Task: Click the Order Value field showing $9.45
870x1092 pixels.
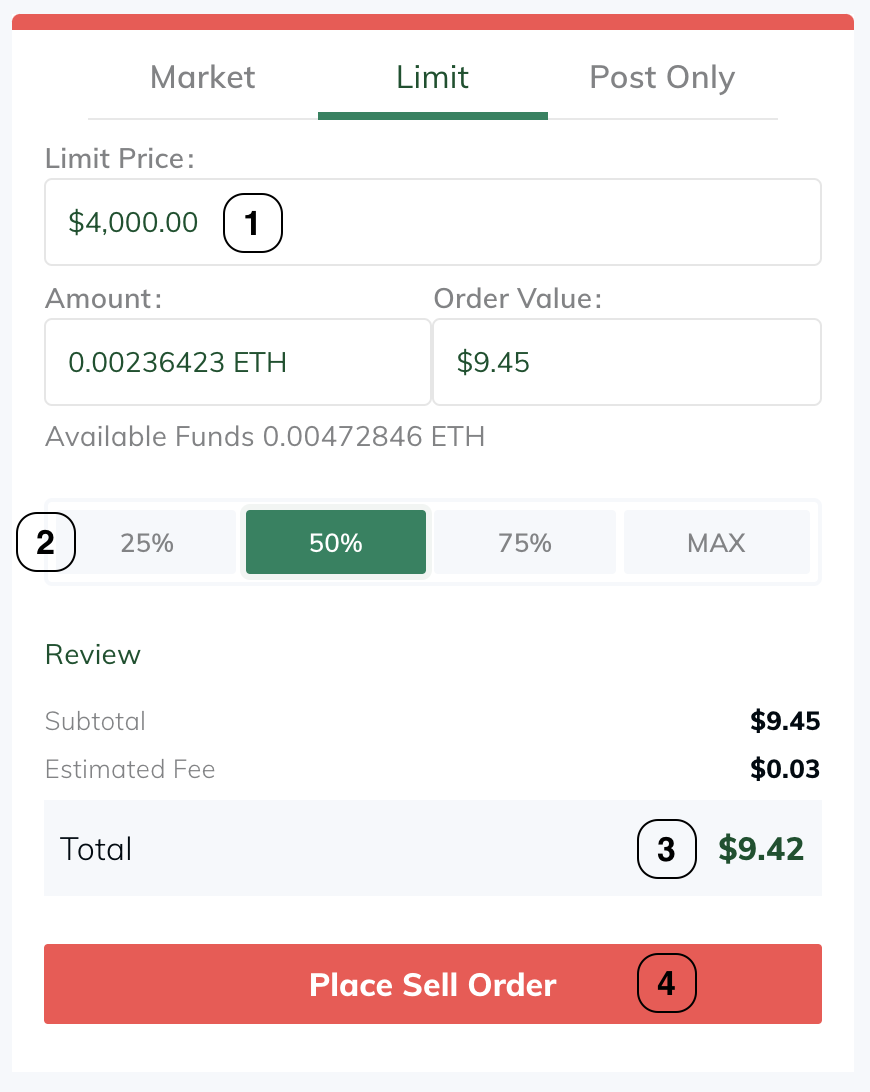Action: [627, 362]
